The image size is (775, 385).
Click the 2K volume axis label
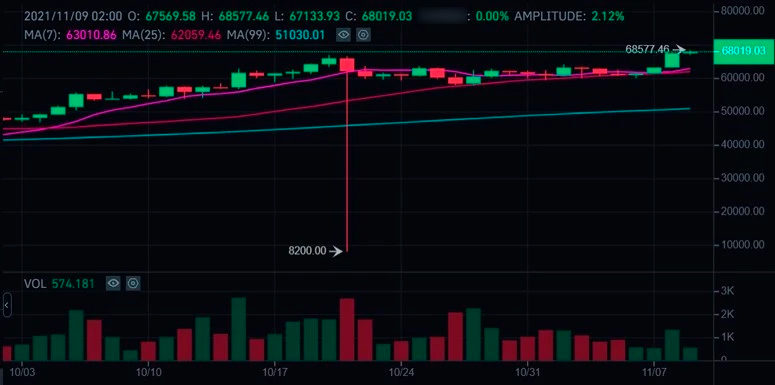click(728, 314)
